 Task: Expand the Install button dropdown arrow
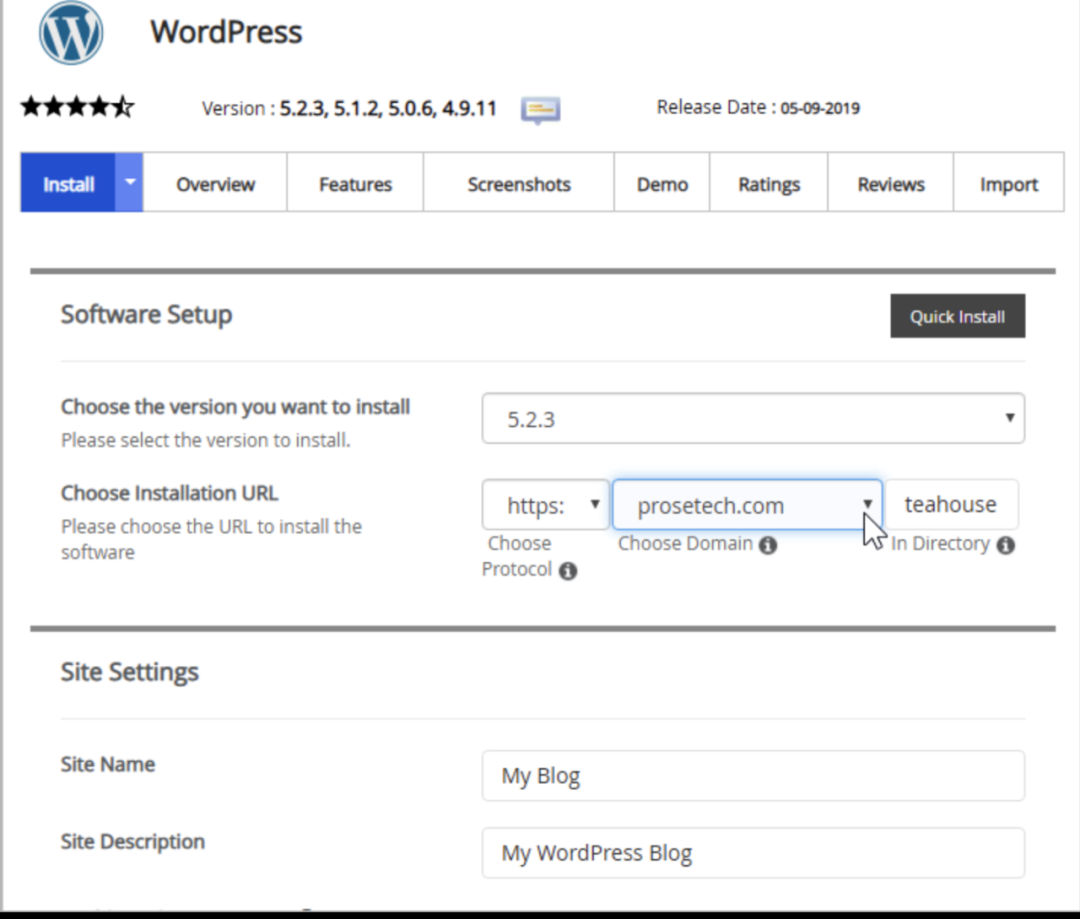(129, 183)
